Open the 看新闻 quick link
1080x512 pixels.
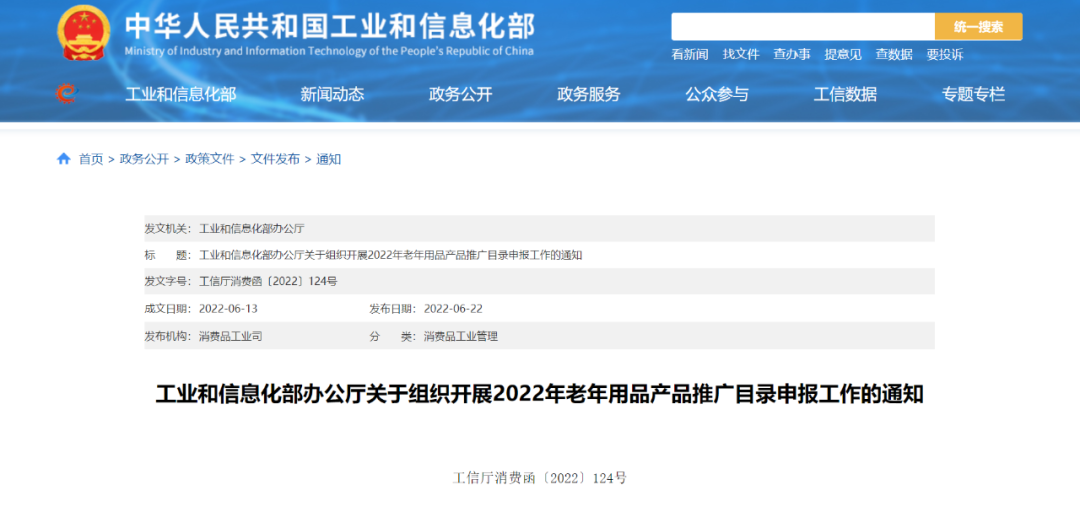point(690,55)
